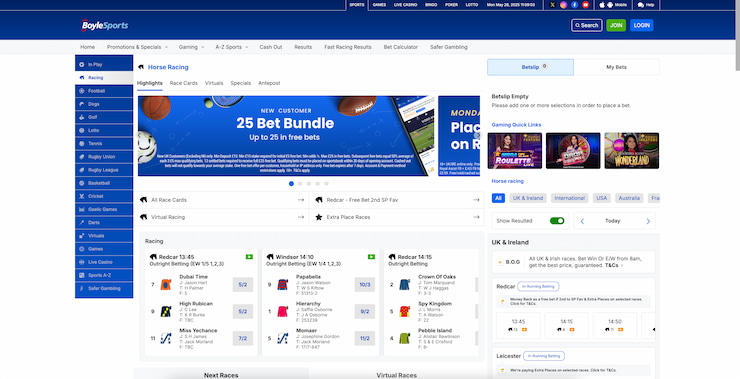The image size is (740, 379).
Task: Select Golf in the sports sidebar
Action: pyautogui.click(x=104, y=117)
